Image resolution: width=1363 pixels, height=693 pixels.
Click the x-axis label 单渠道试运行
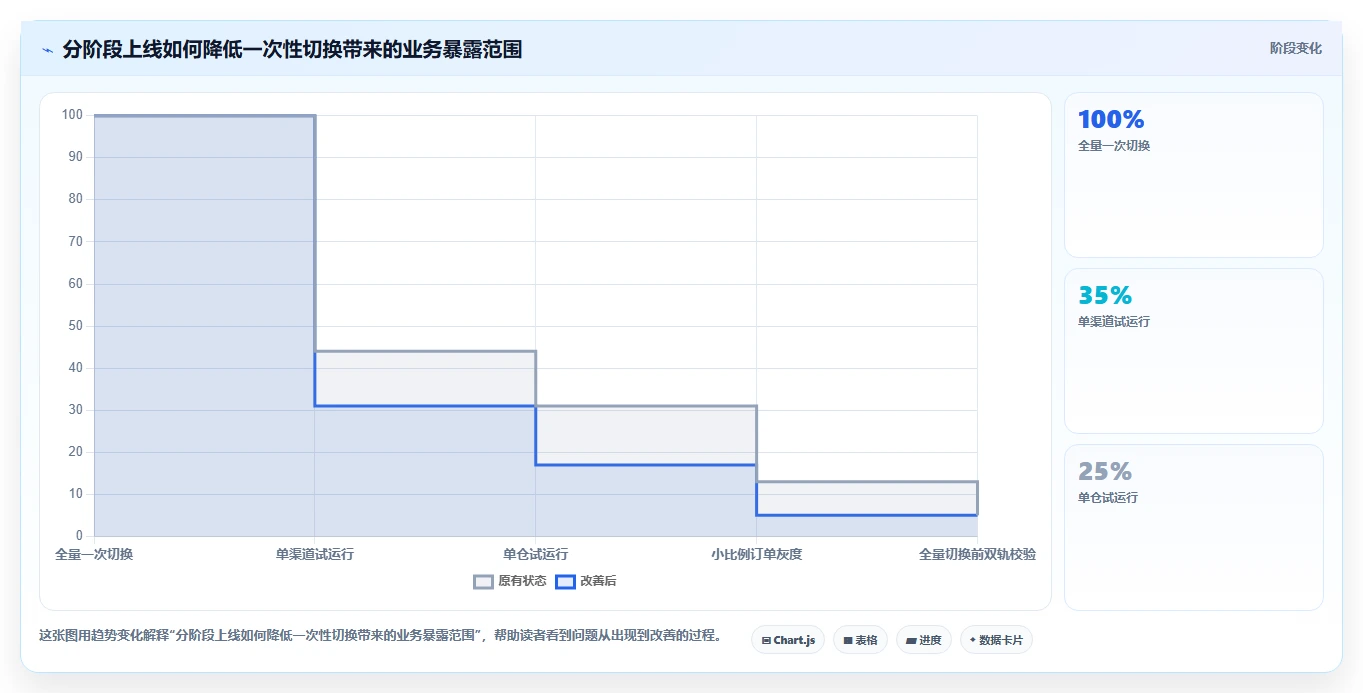[x=315, y=554]
